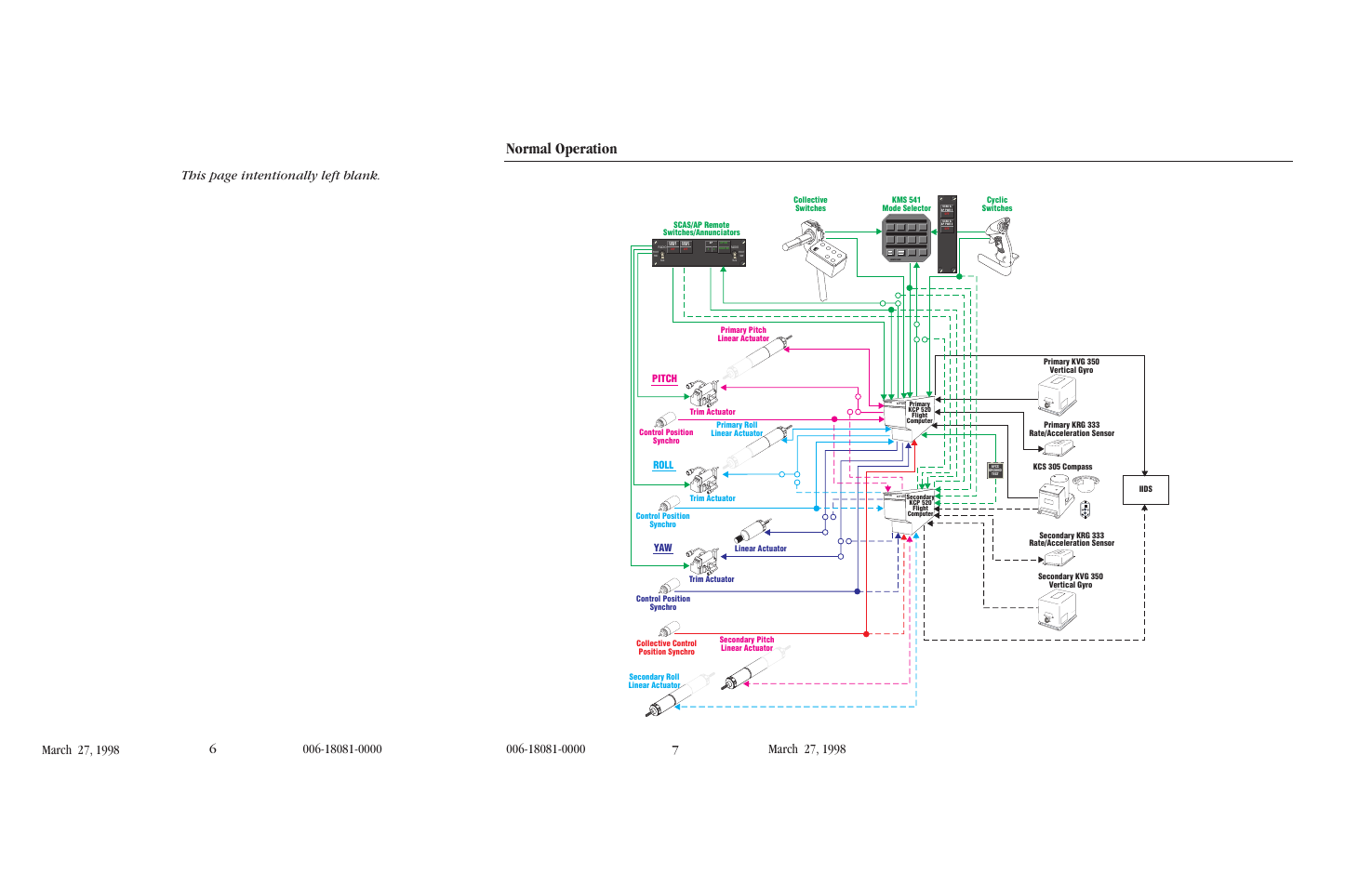Click the Primary Roll Linear Actuator drawing
The width and height of the screenshot is (1372, 887).
coord(758,446)
